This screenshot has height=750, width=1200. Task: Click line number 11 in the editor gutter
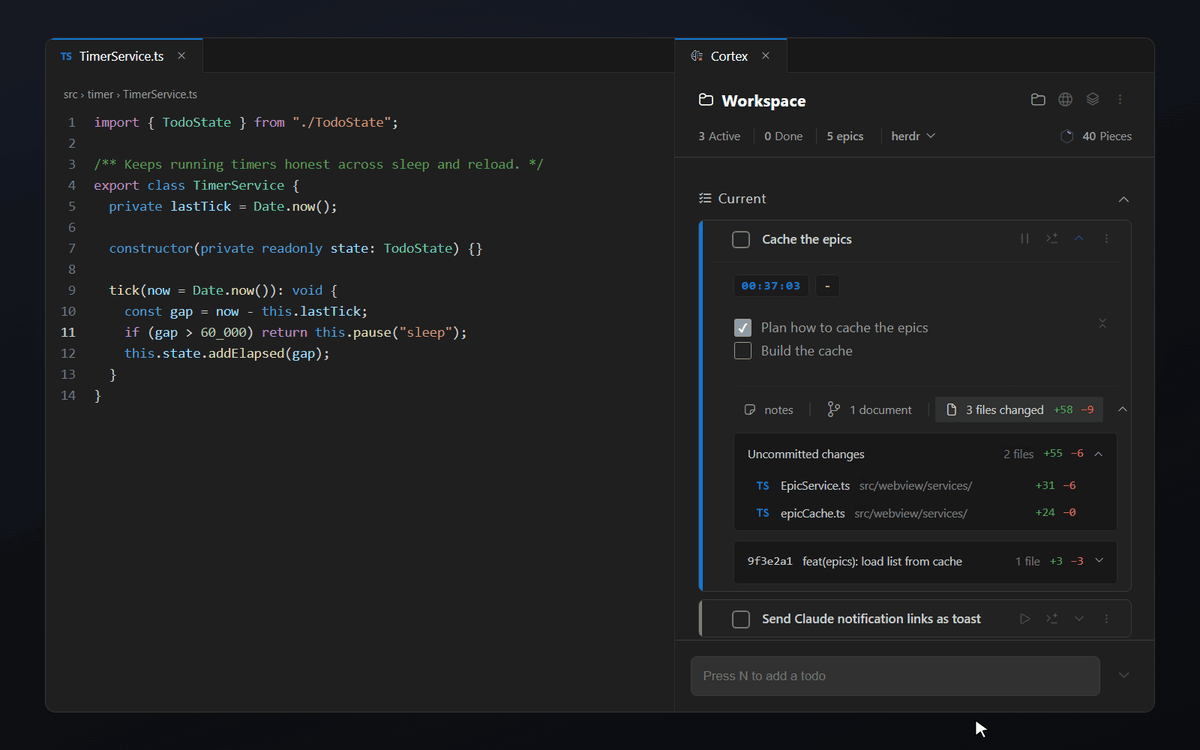68,332
